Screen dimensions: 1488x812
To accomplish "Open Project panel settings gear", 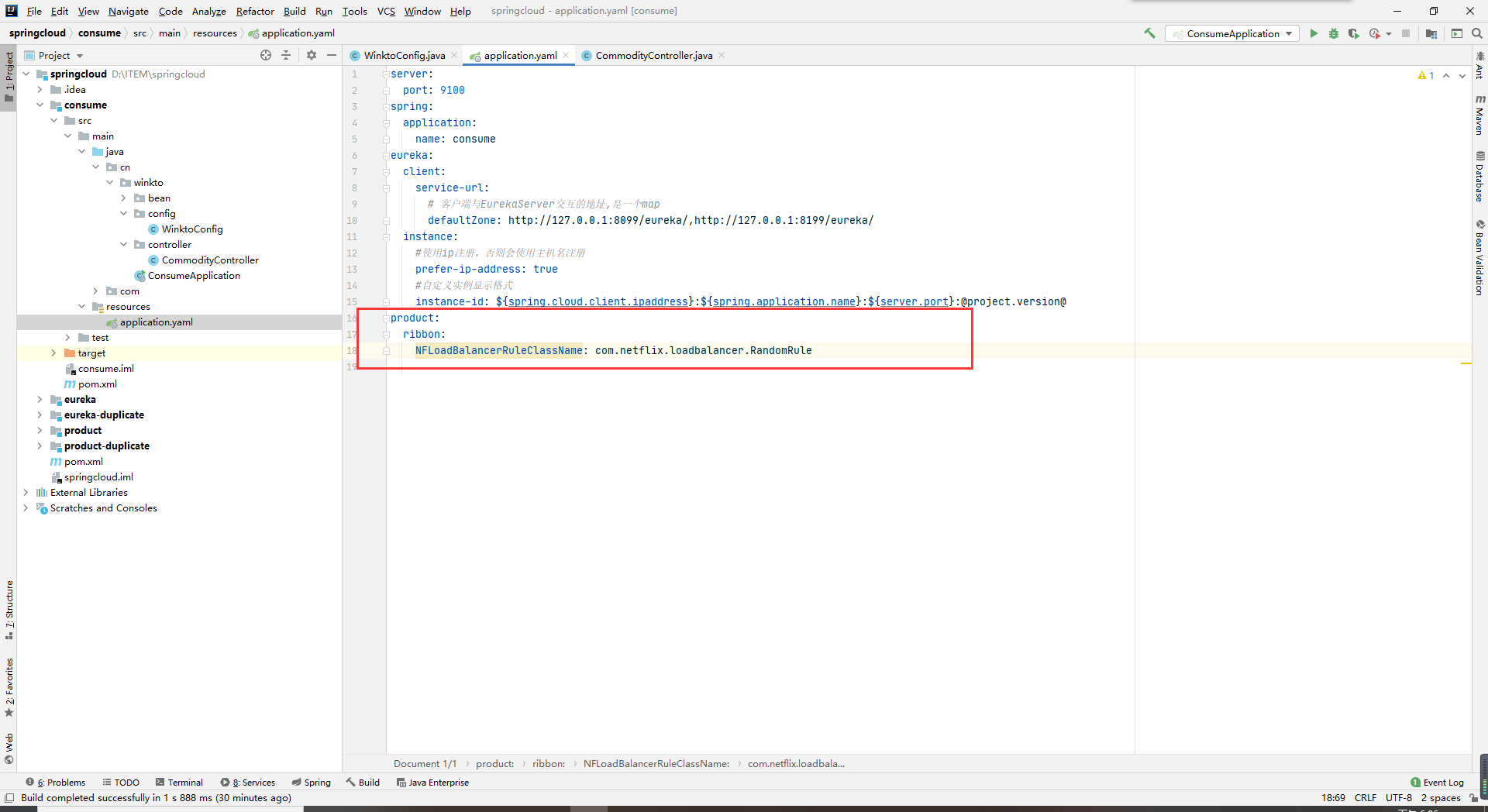I will pos(312,55).
